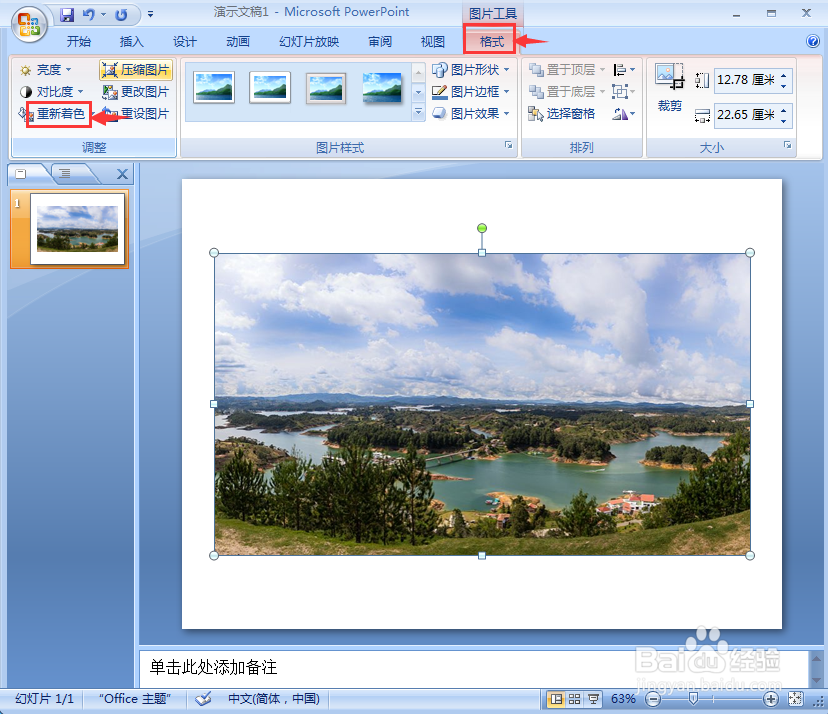Screen dimensions: 828x714
Task: Switch to the outline pane tab
Action: (65, 174)
